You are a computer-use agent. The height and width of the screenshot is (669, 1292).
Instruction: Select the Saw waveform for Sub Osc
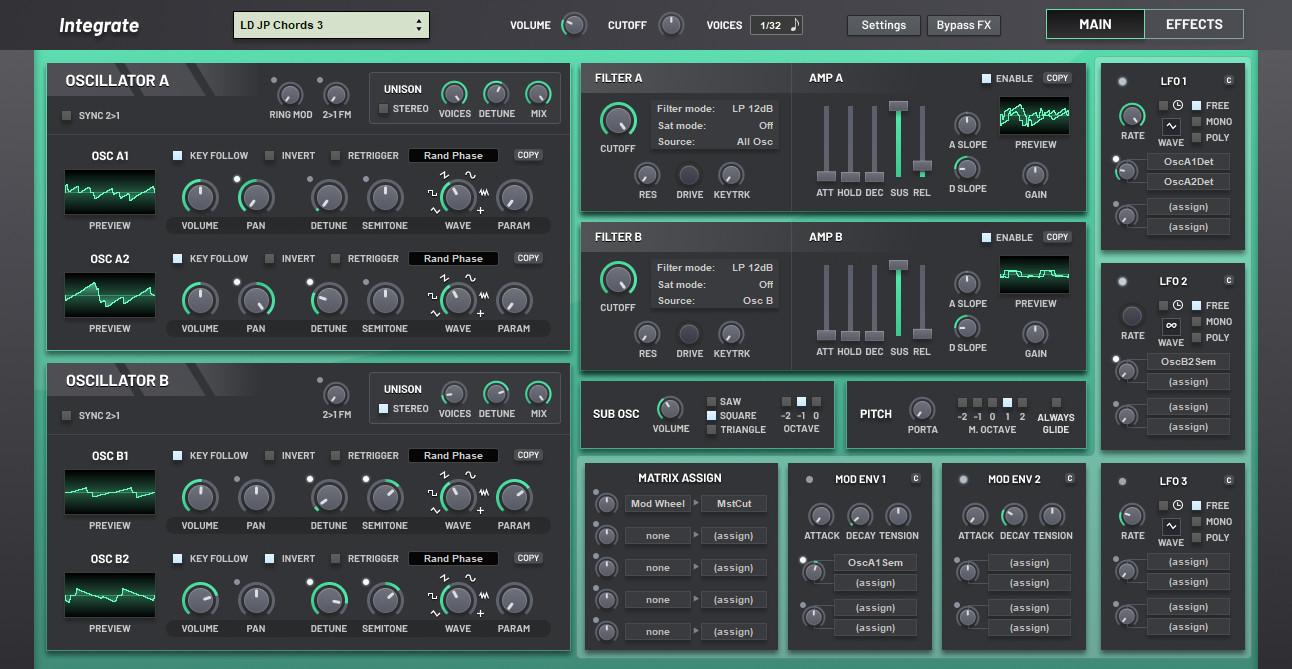click(712, 402)
